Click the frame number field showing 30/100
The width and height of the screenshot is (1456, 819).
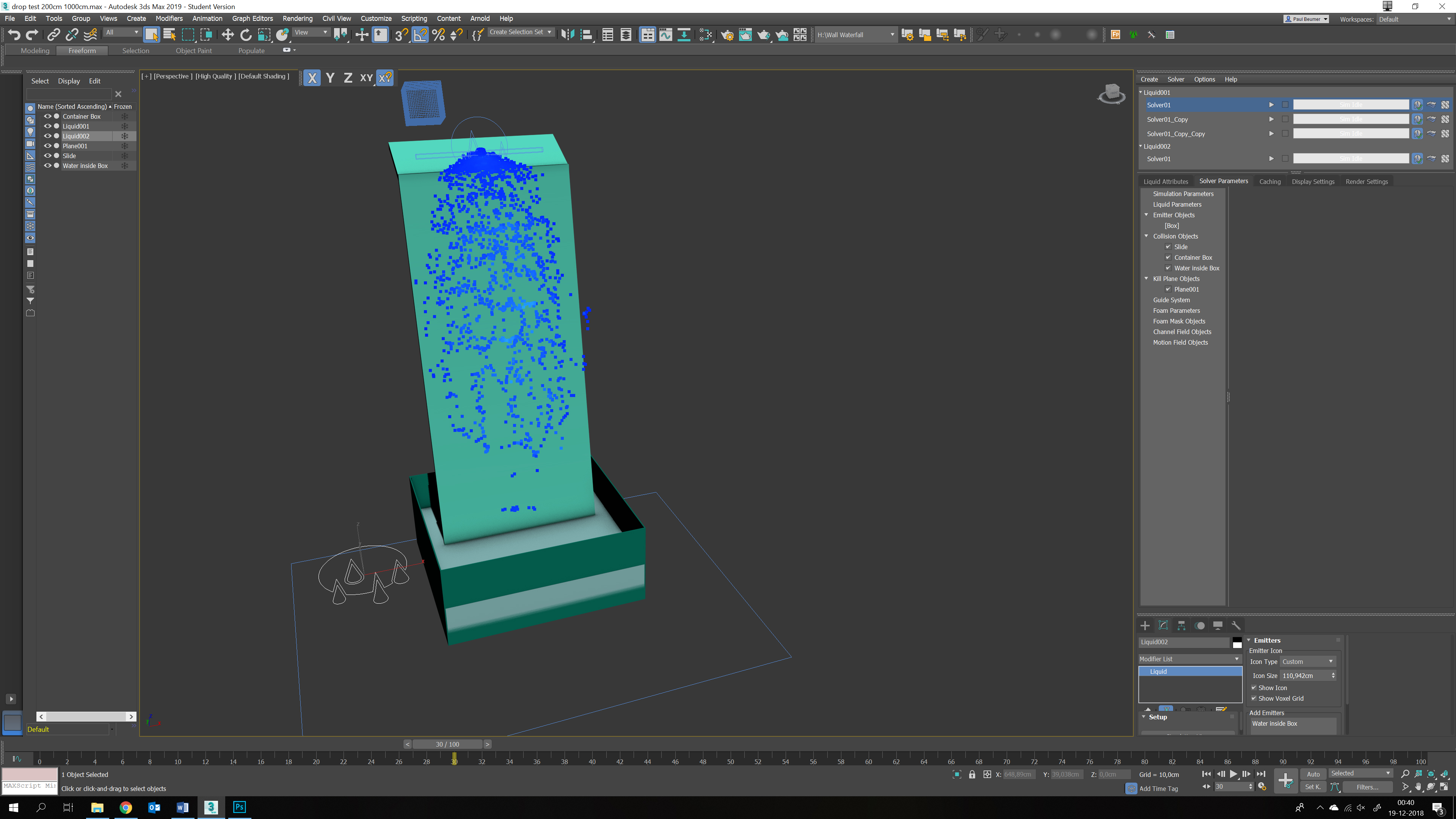tap(447, 744)
